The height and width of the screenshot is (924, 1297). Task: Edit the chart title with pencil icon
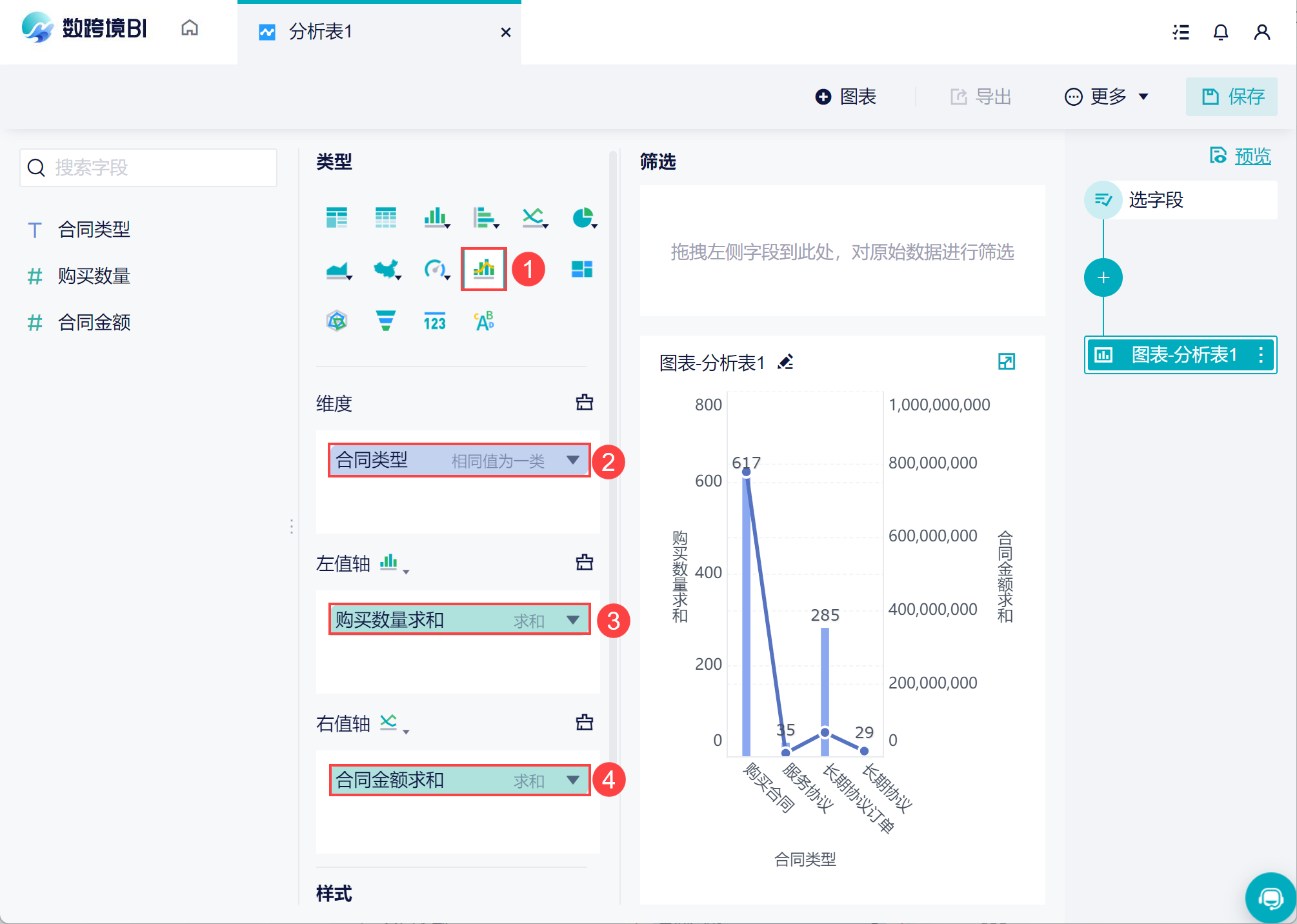785,362
